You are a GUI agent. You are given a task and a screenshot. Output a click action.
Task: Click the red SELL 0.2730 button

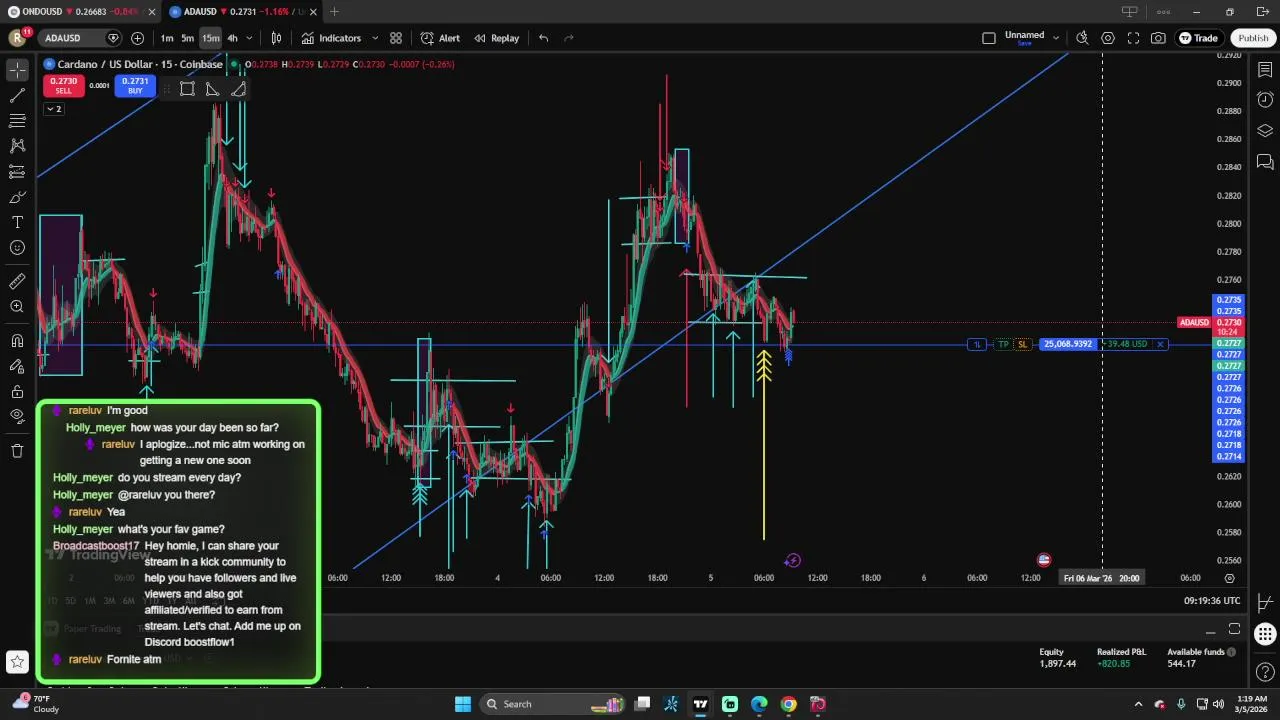coord(63,86)
